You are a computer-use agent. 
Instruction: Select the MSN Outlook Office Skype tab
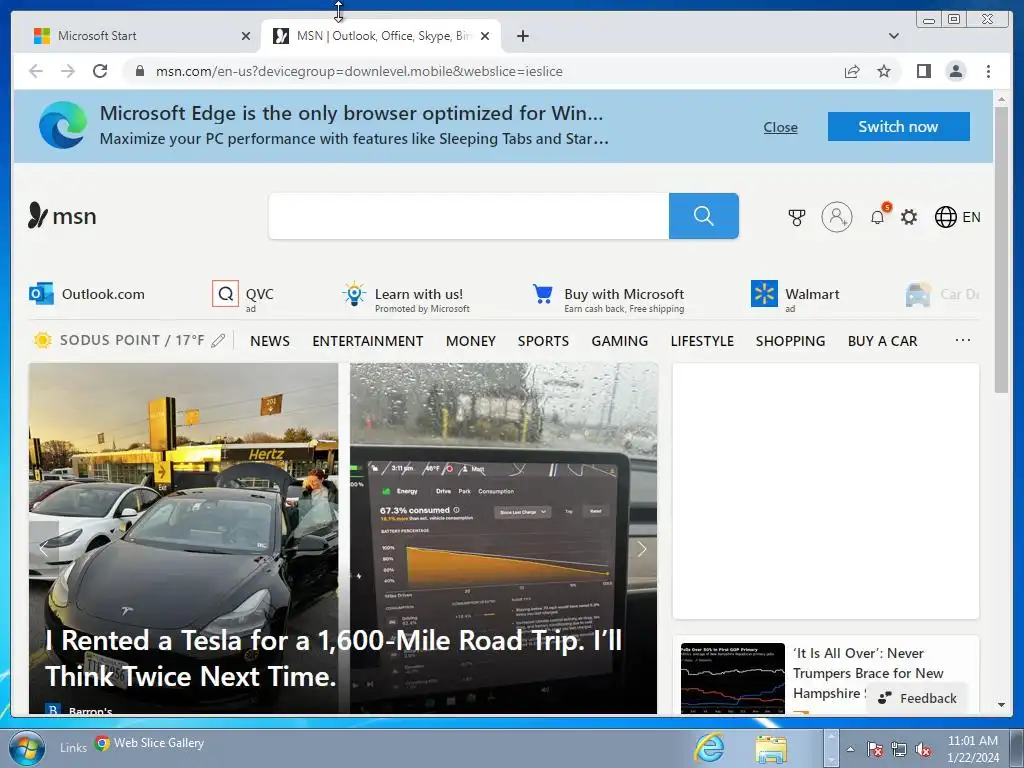click(x=379, y=36)
